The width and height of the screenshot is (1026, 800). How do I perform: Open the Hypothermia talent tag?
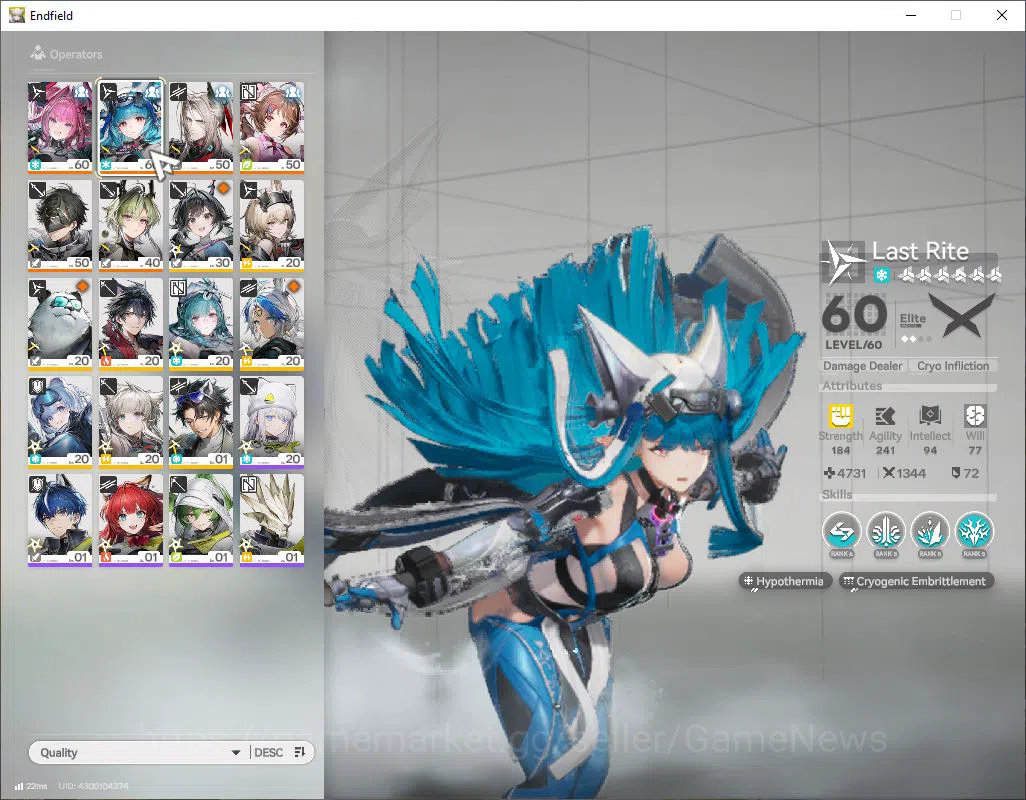click(785, 581)
